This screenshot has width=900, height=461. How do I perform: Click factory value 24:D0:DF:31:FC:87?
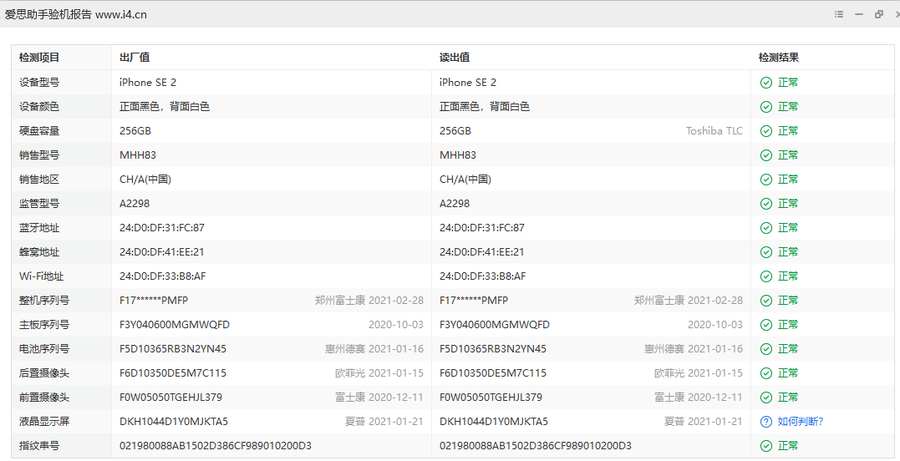coord(162,228)
